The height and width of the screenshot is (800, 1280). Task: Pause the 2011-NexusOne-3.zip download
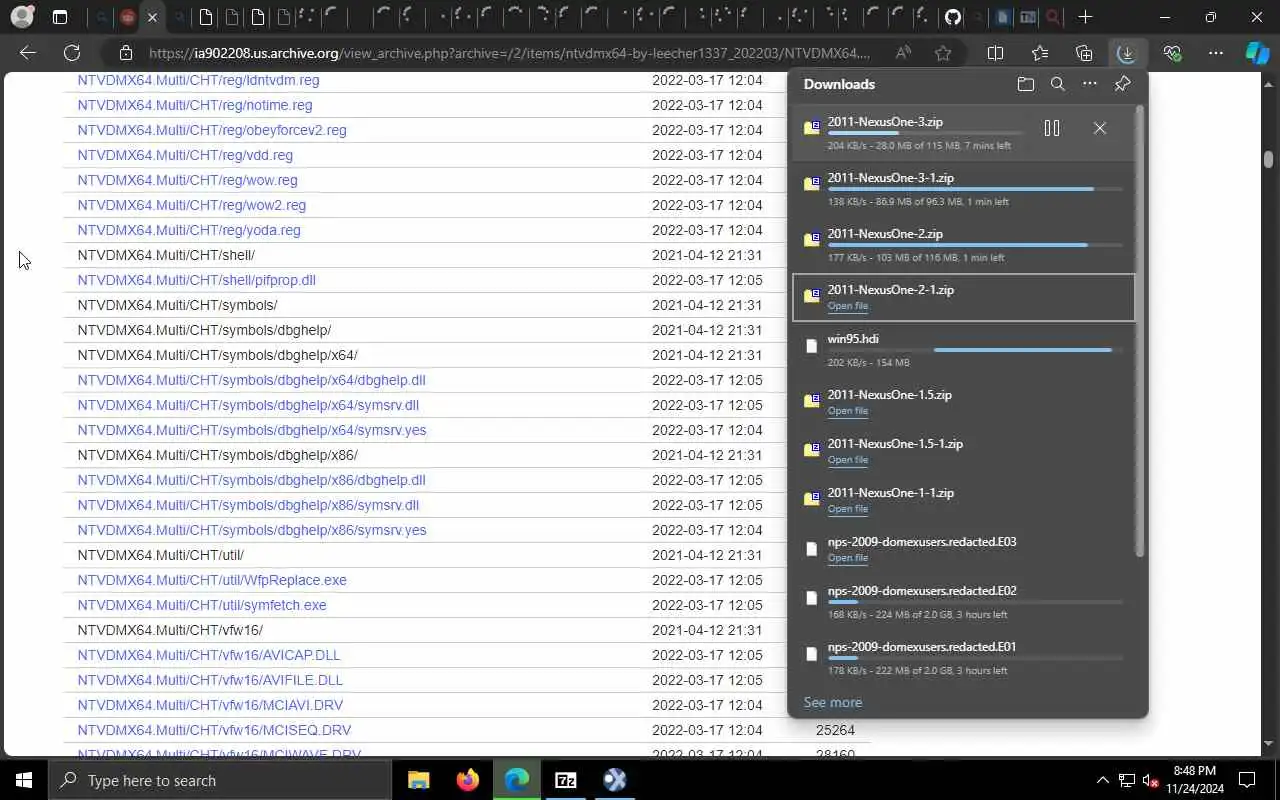[x=1051, y=128]
